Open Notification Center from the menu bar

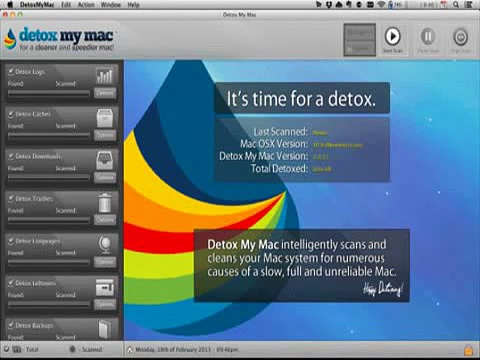pos(468,5)
